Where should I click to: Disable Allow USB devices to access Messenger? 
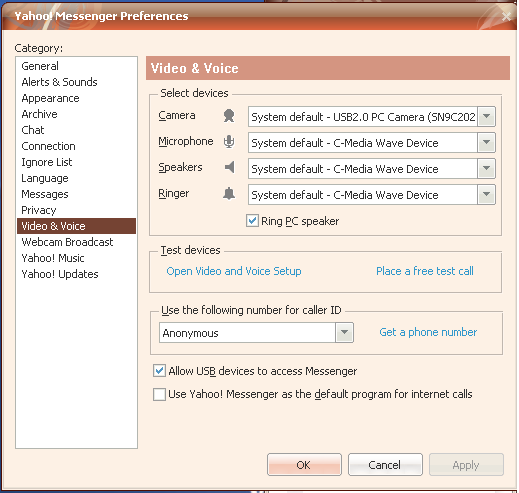[159, 371]
